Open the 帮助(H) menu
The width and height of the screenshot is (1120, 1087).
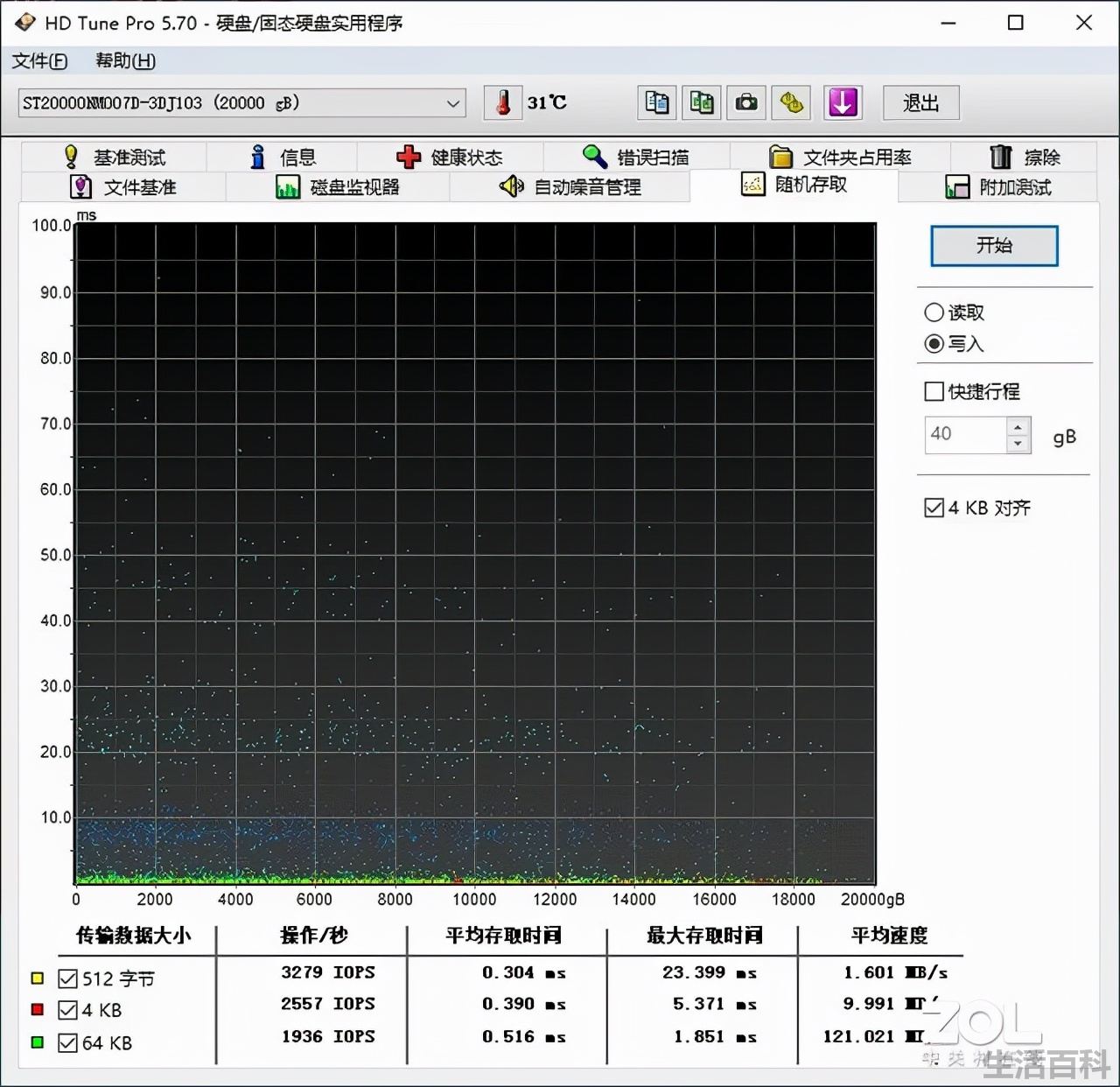coord(125,60)
